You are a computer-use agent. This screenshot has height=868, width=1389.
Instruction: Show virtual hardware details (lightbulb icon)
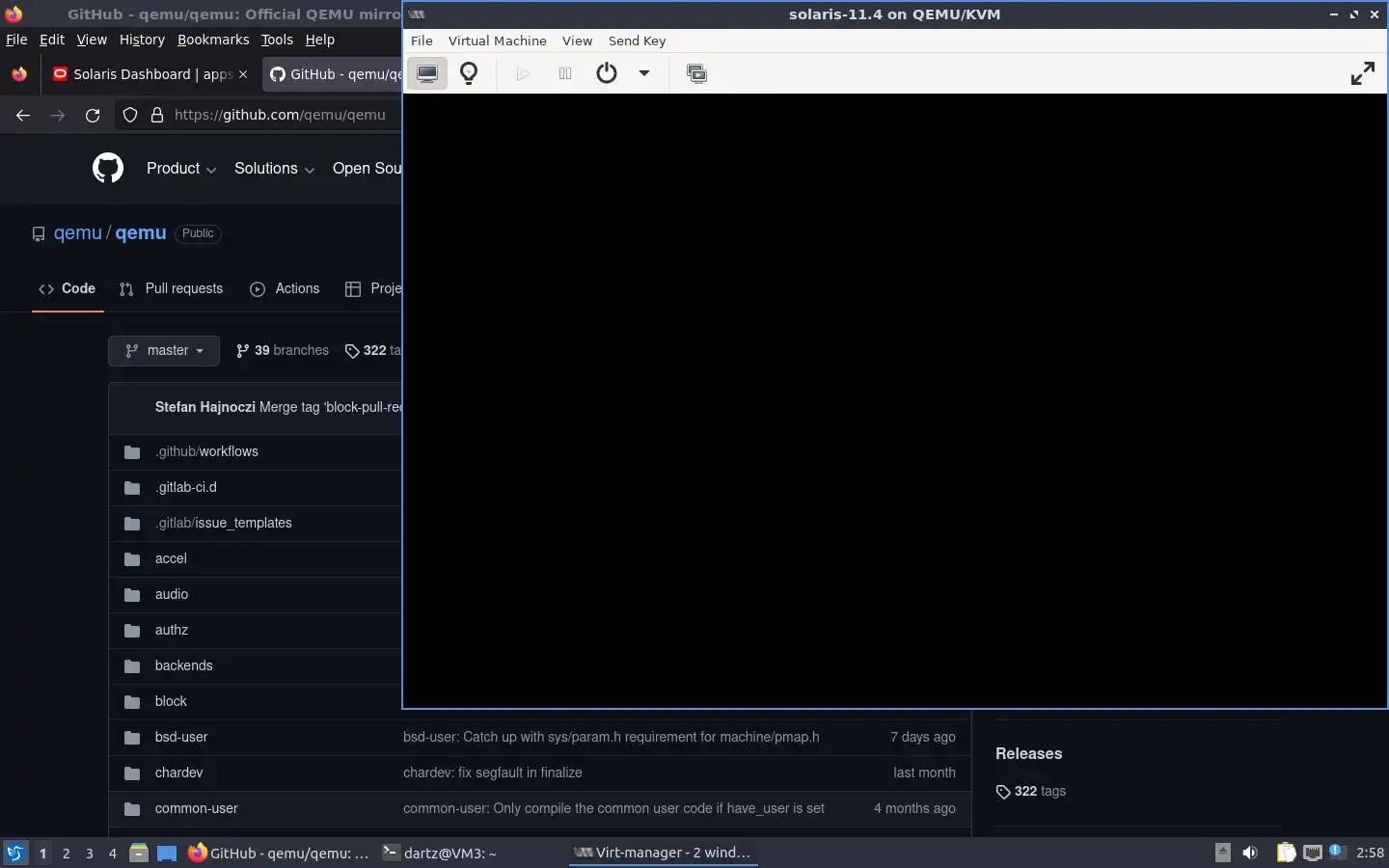tap(469, 73)
